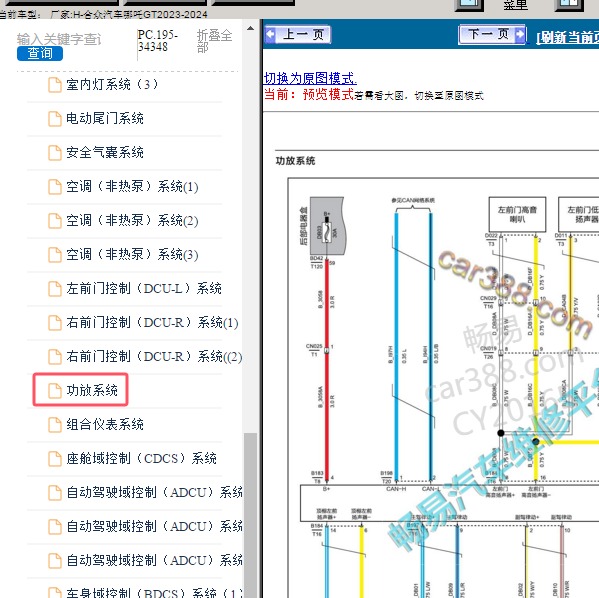Go to previous page with 上一页
Screen dimensions: 599x598
[298, 35]
